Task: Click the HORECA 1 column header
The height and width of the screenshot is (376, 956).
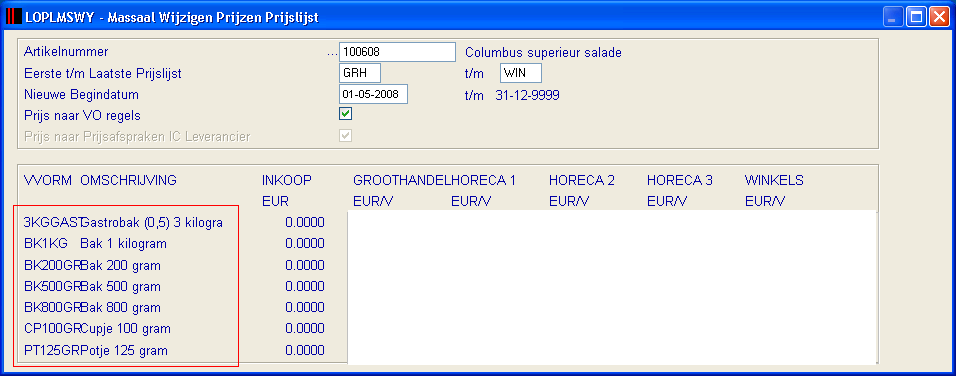Action: click(483, 180)
